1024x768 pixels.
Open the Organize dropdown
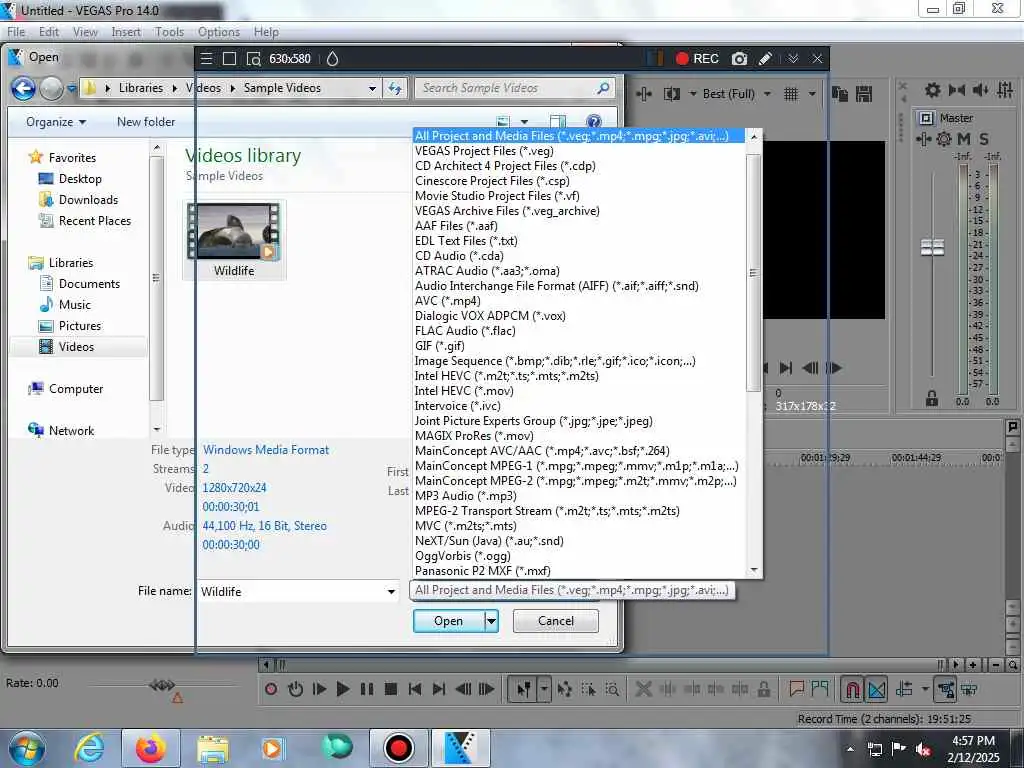pyautogui.click(x=56, y=122)
